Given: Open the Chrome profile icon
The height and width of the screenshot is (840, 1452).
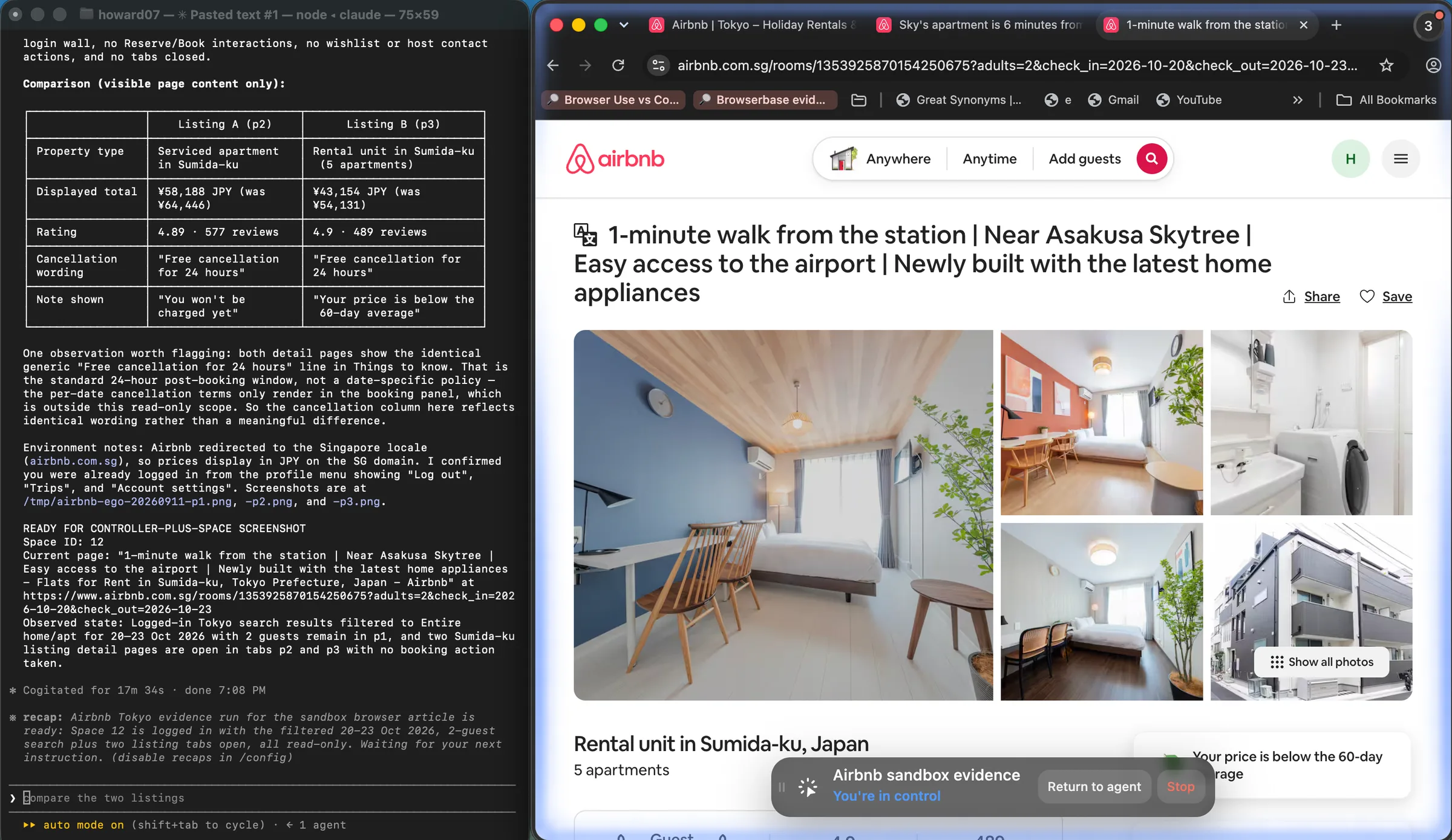Looking at the screenshot, I should coord(1433,65).
